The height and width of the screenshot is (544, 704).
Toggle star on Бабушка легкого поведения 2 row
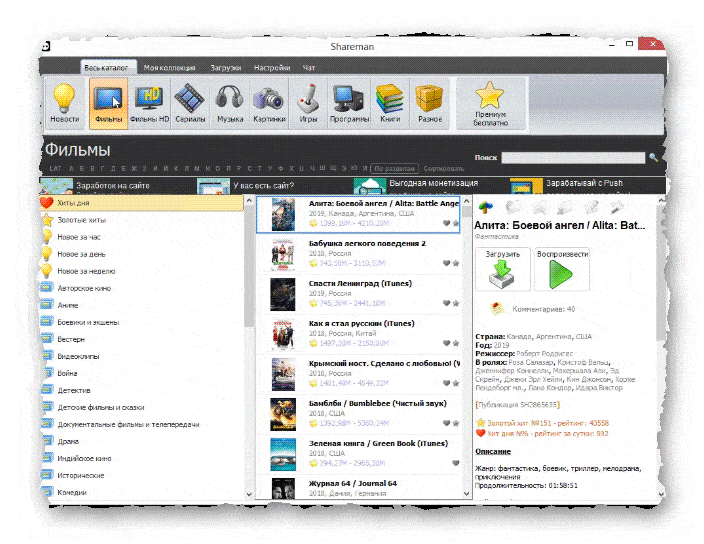pyautogui.click(x=456, y=263)
